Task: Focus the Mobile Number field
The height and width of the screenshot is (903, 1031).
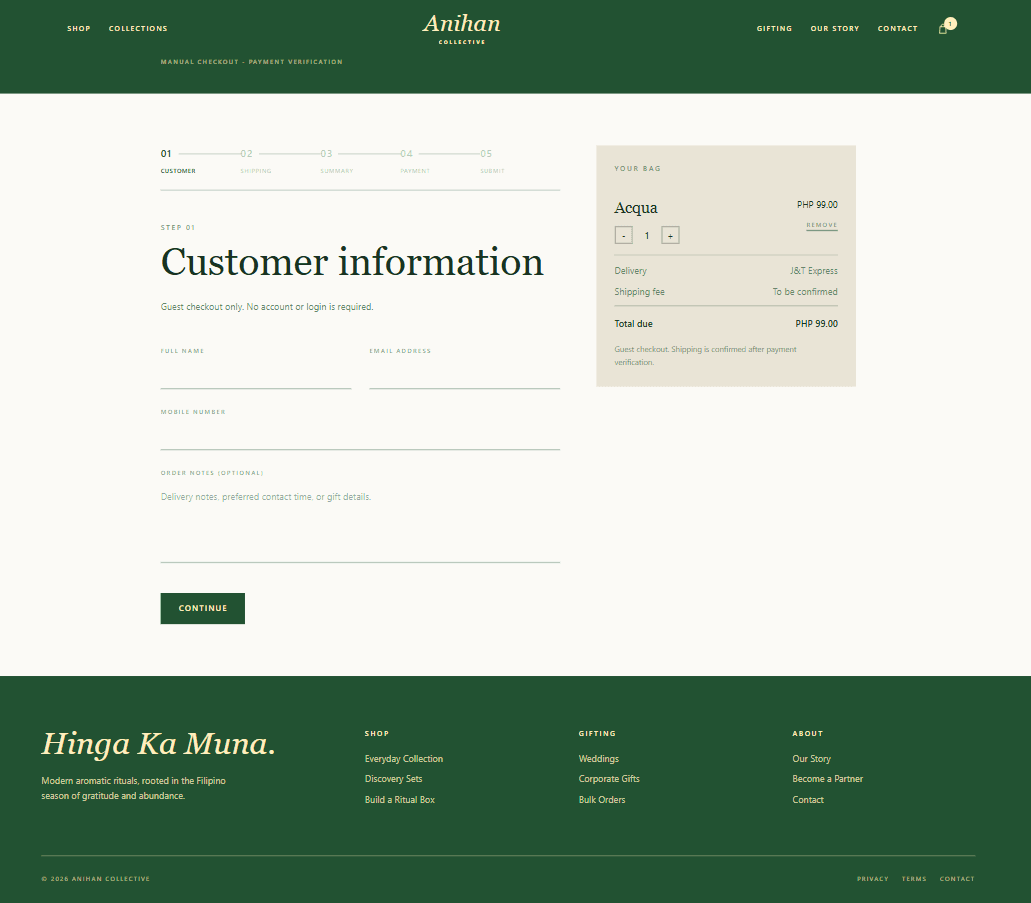Action: point(360,436)
